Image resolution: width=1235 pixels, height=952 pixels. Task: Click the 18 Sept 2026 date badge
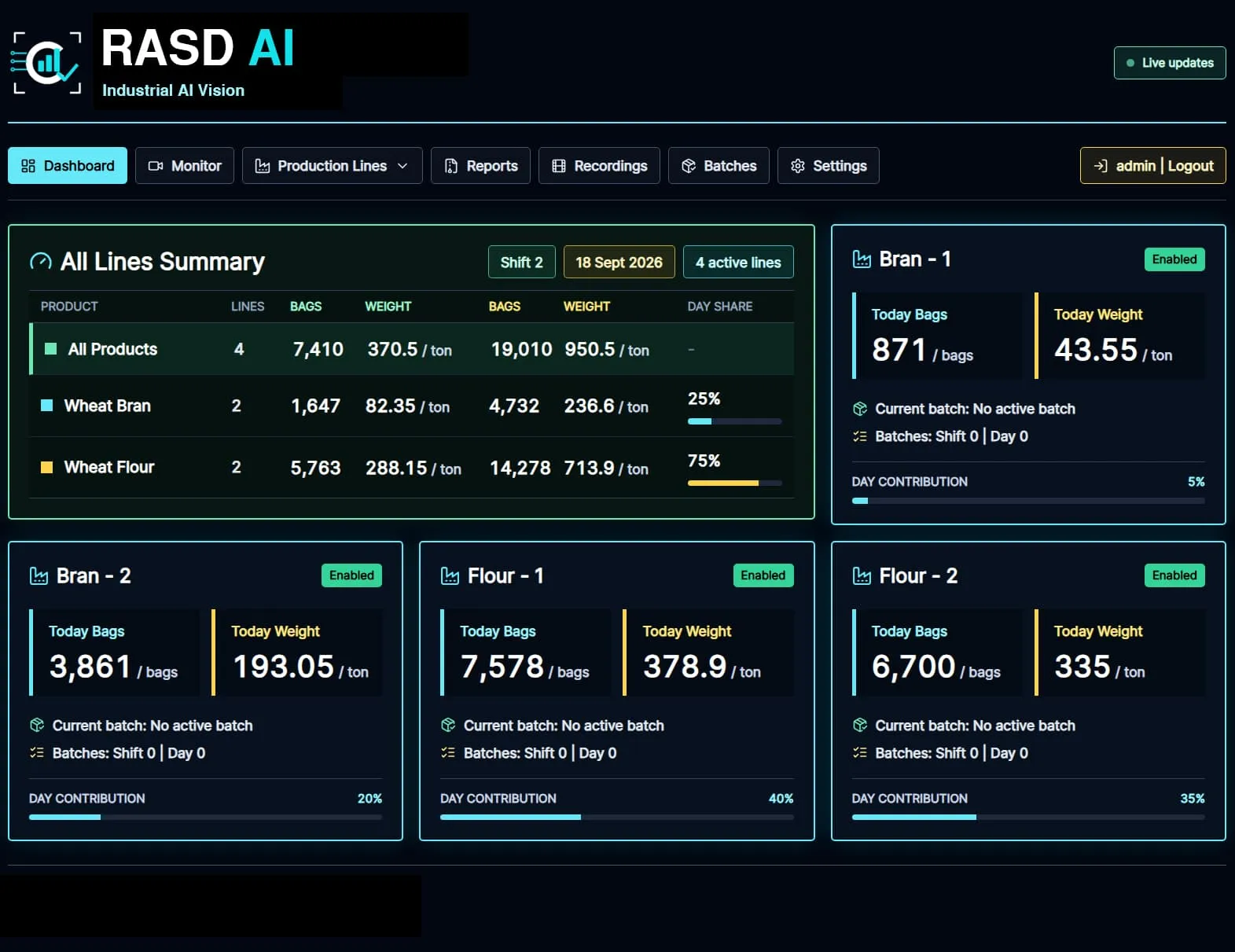click(x=619, y=263)
